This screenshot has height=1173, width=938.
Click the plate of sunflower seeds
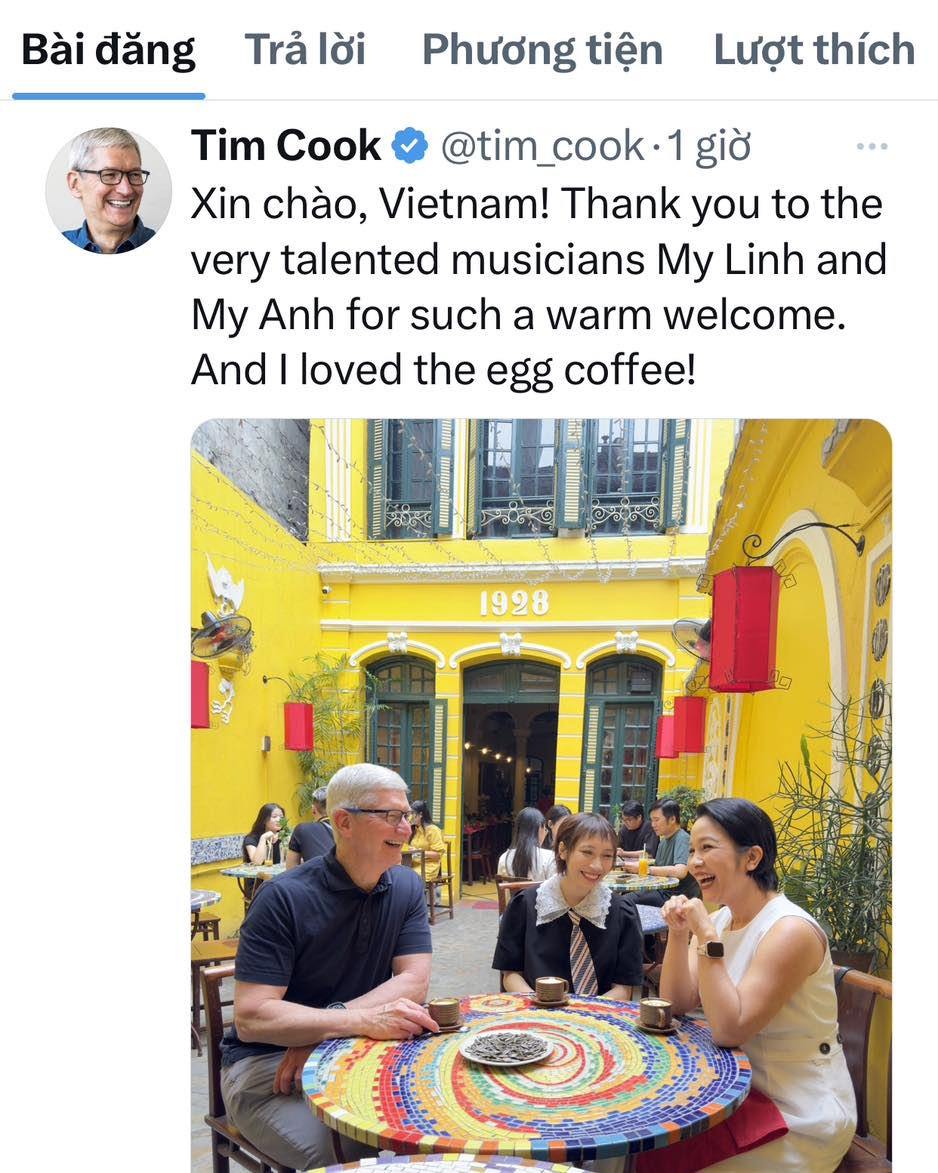[507, 1047]
